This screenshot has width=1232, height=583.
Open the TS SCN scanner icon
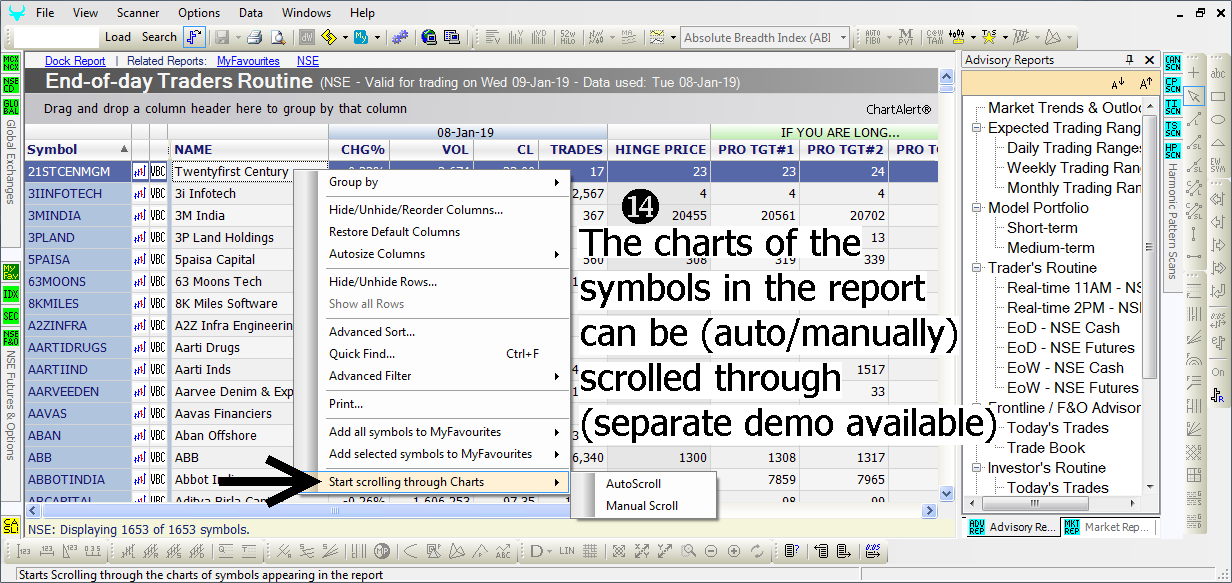pos(1173,130)
